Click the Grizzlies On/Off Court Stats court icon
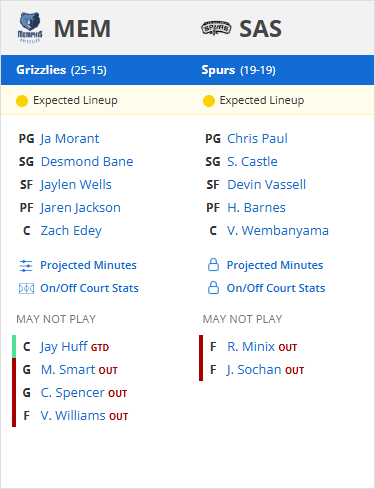Viewport: 375px width, 489px height. [26, 288]
